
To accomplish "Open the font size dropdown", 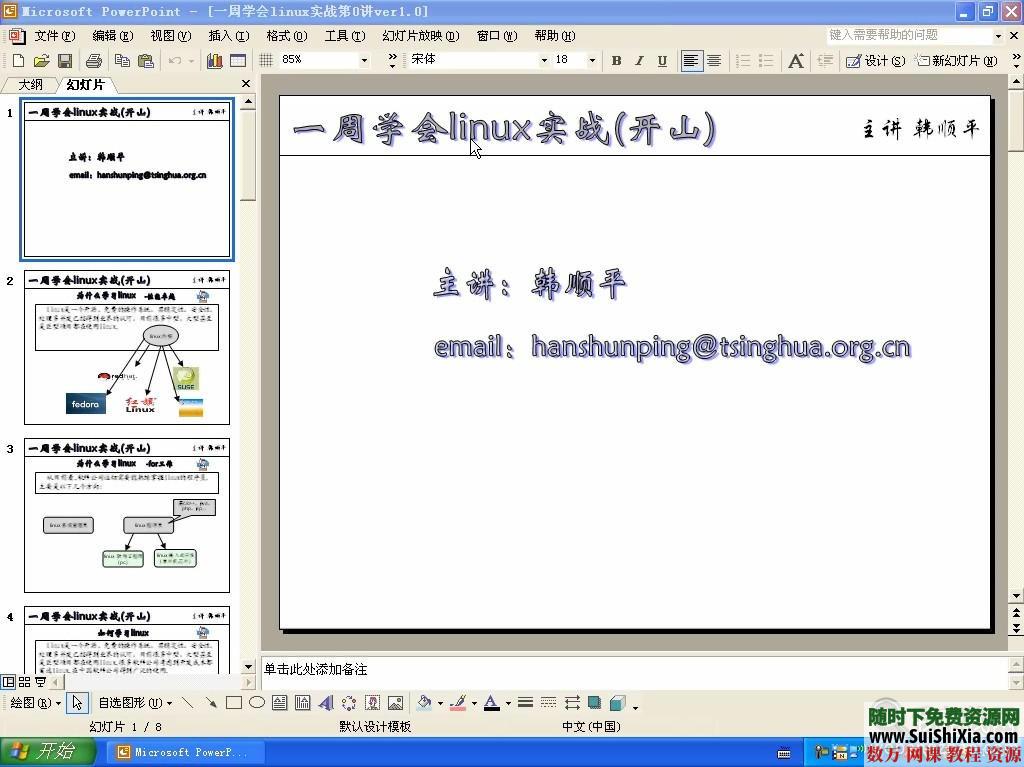I will 592,61.
